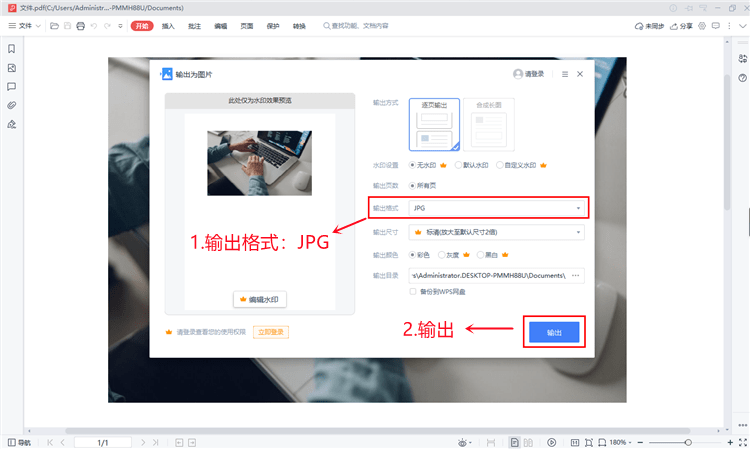Open the 180% zoom level dropdown
The width and height of the screenshot is (750, 449).
pyautogui.click(x=620, y=443)
